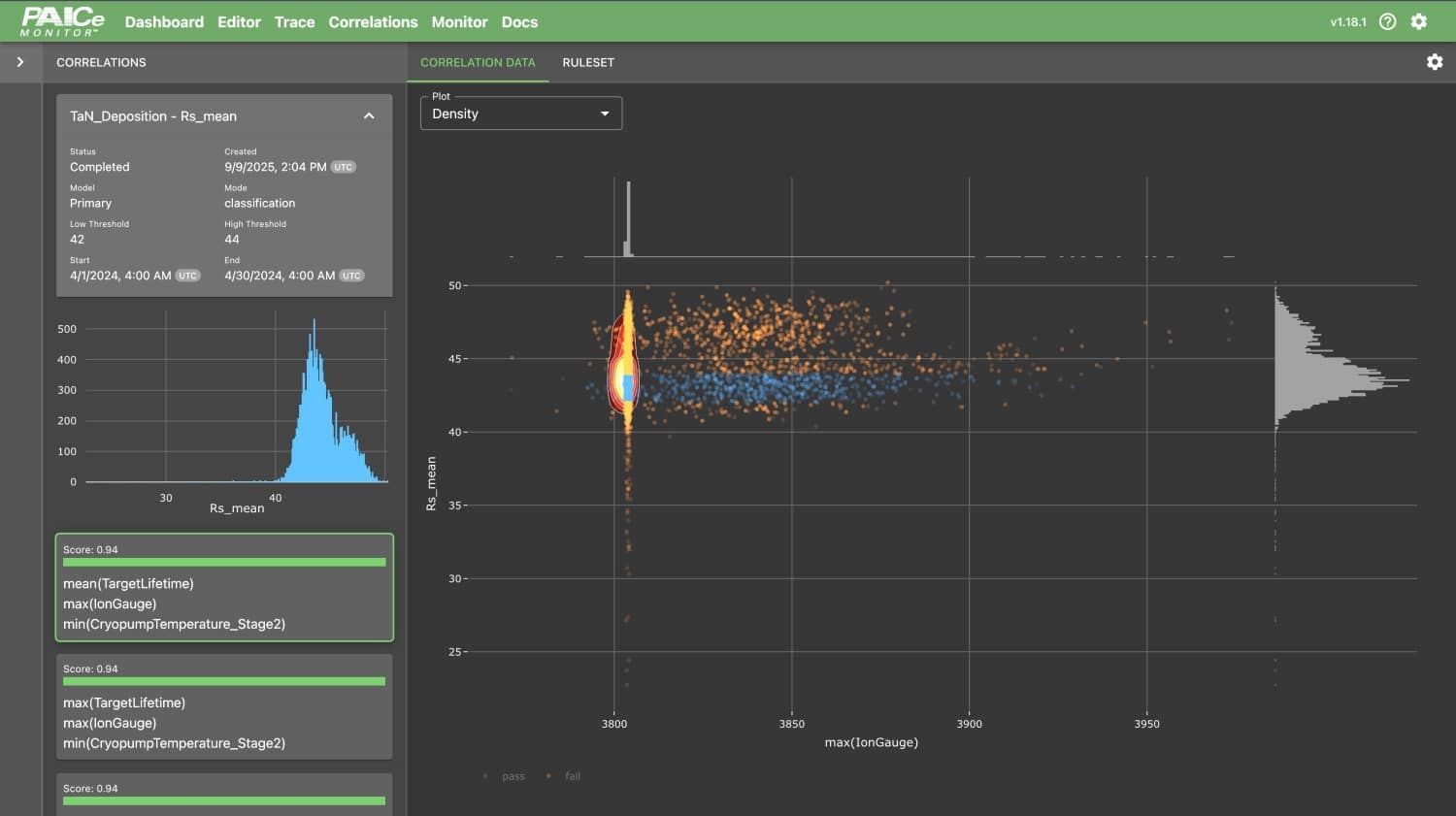Open the Trace page
The width and height of the screenshot is (1456, 816).
[x=294, y=21]
